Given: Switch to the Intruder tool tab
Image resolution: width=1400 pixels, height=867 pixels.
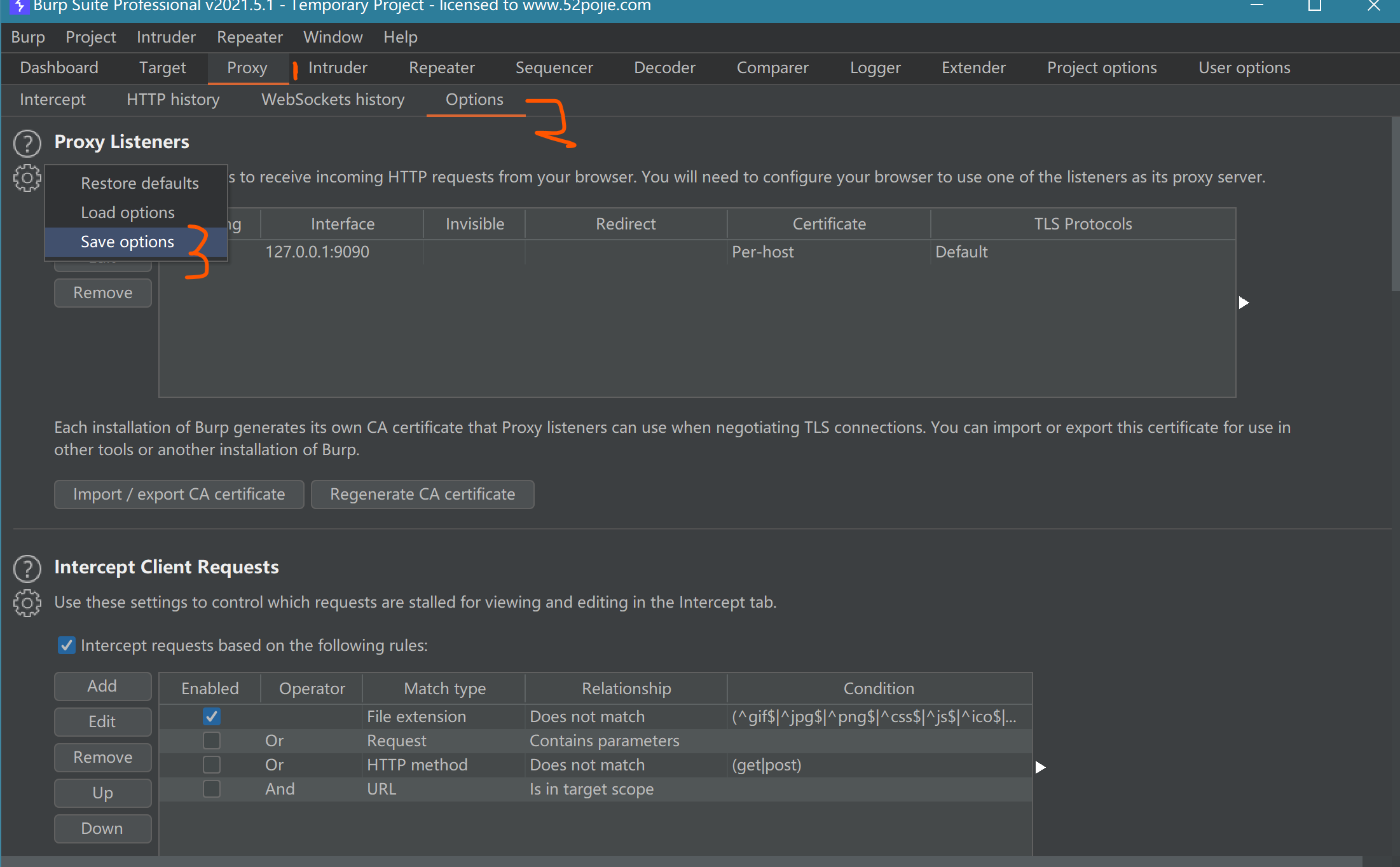Looking at the screenshot, I should coord(338,68).
